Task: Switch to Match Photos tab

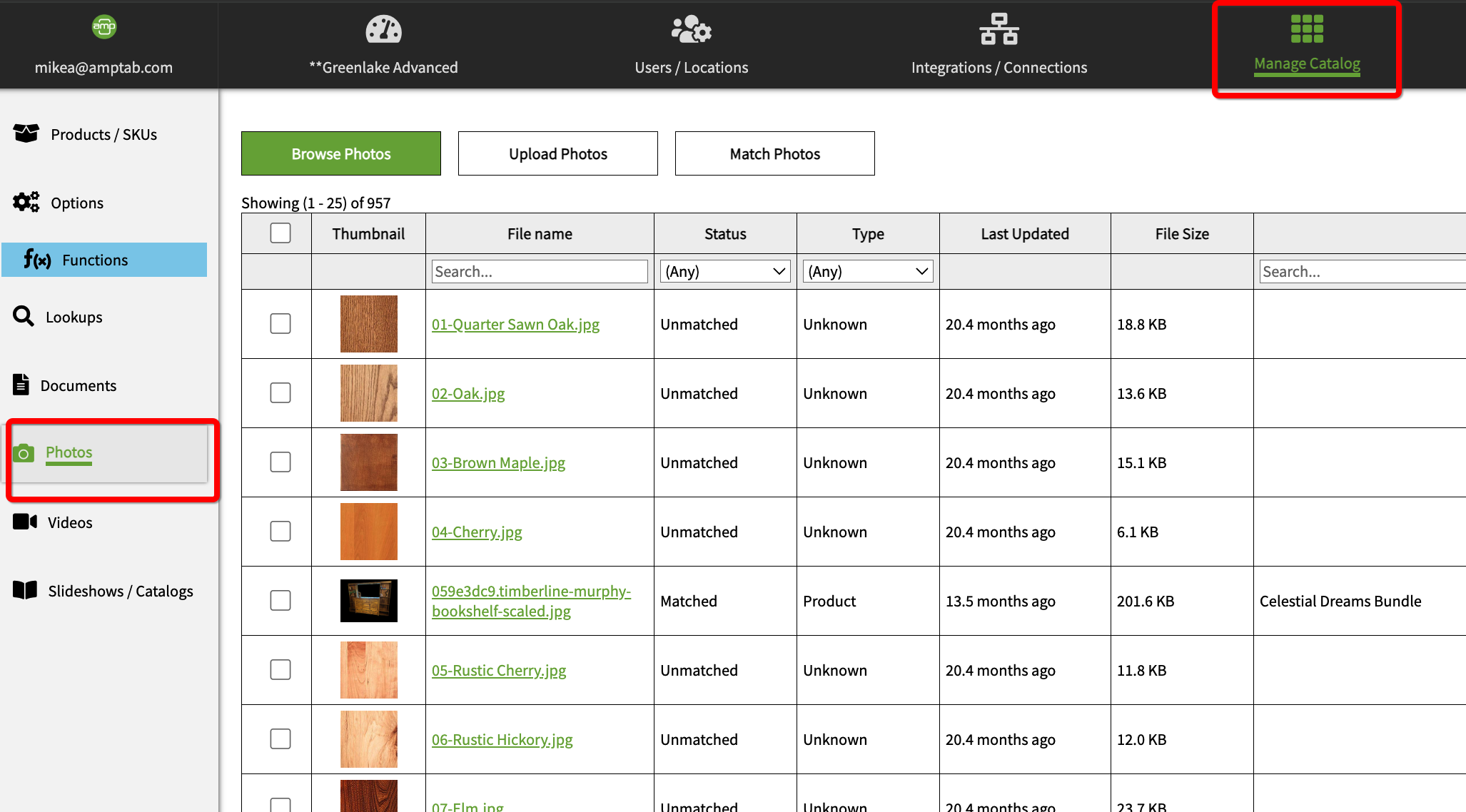Action: (774, 153)
